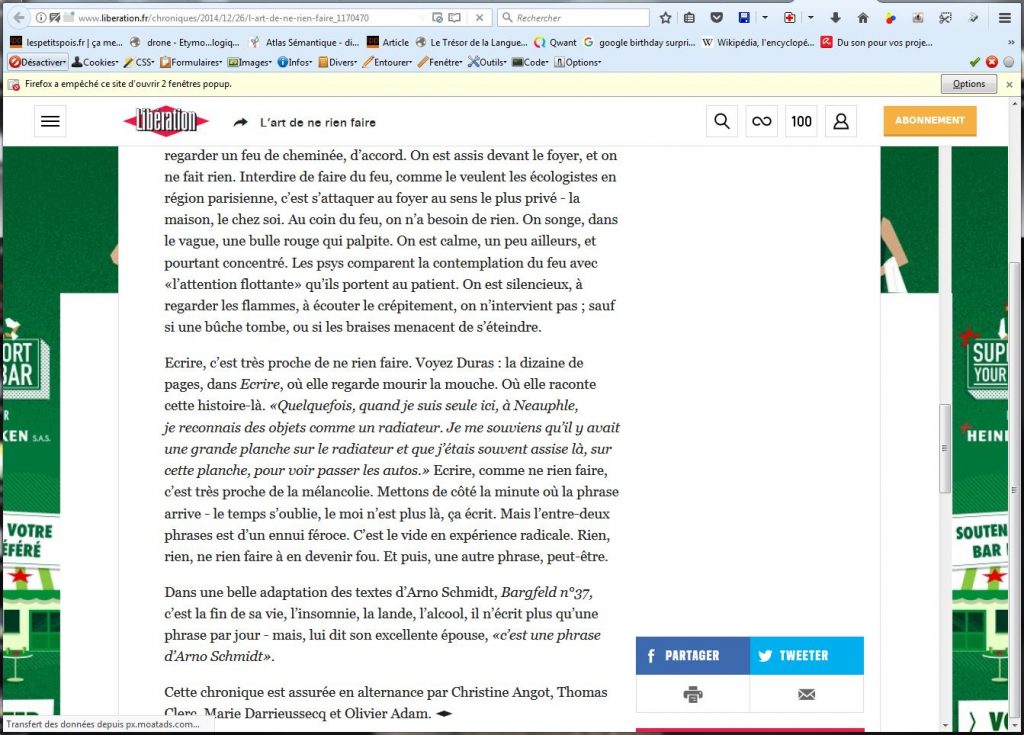This screenshot has width=1024, height=735.
Task: Open the Firefox hamburger menu
Action: click(1005, 18)
